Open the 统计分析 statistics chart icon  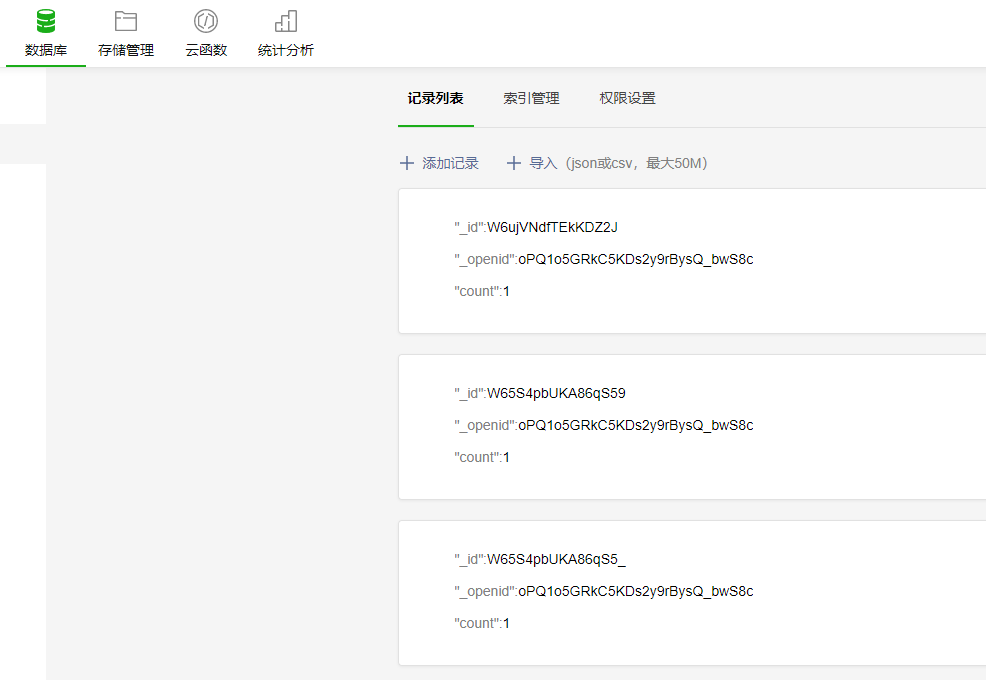coord(286,21)
